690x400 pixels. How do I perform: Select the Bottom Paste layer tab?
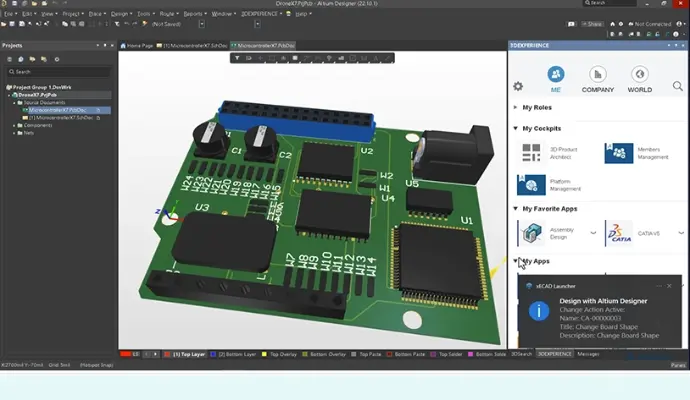(x=409, y=354)
